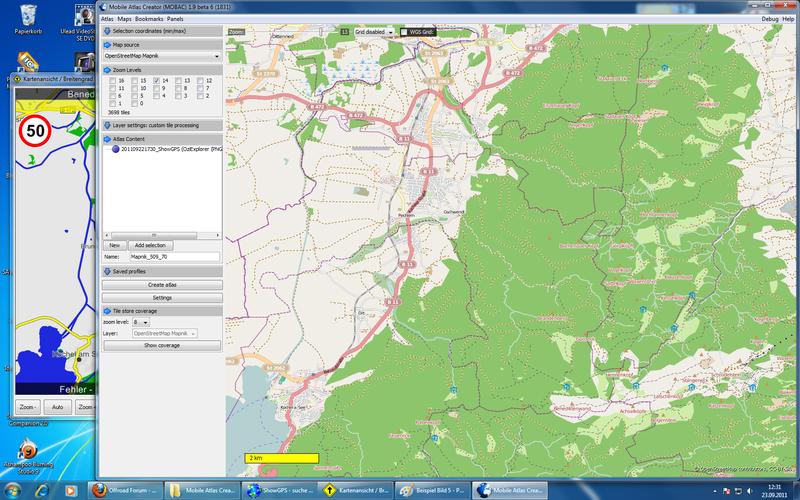Switch to Beispiel Bild 5 Paint taskbar item

pyautogui.click(x=432, y=490)
